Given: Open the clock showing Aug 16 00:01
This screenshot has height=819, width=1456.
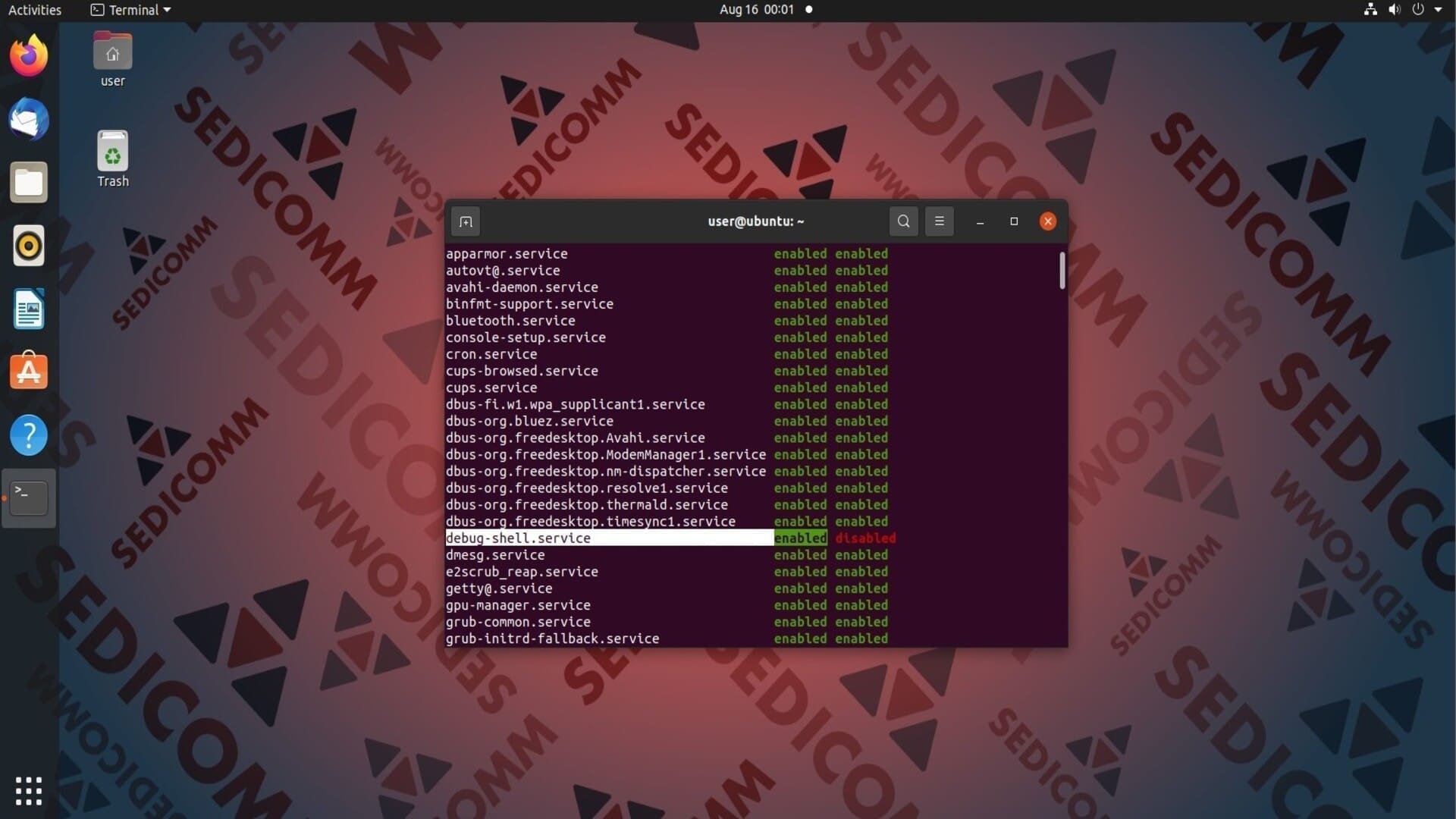Looking at the screenshot, I should pos(756,10).
